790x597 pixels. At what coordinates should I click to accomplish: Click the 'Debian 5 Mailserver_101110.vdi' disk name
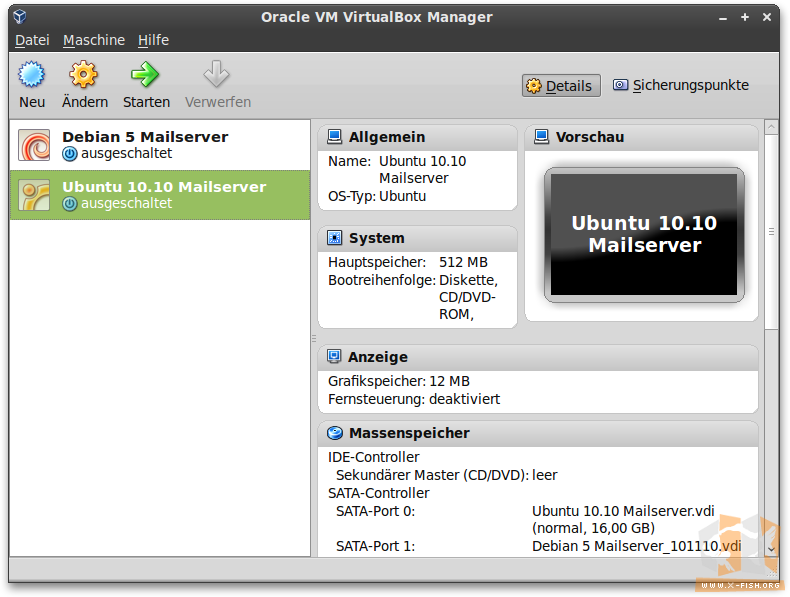[x=636, y=546]
